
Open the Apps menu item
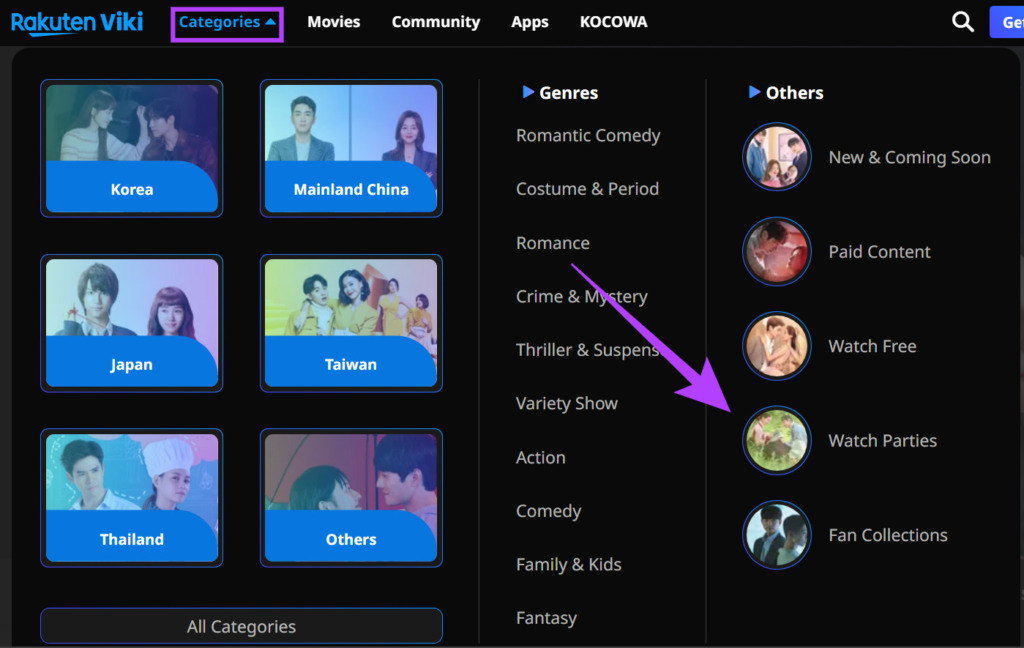point(529,22)
